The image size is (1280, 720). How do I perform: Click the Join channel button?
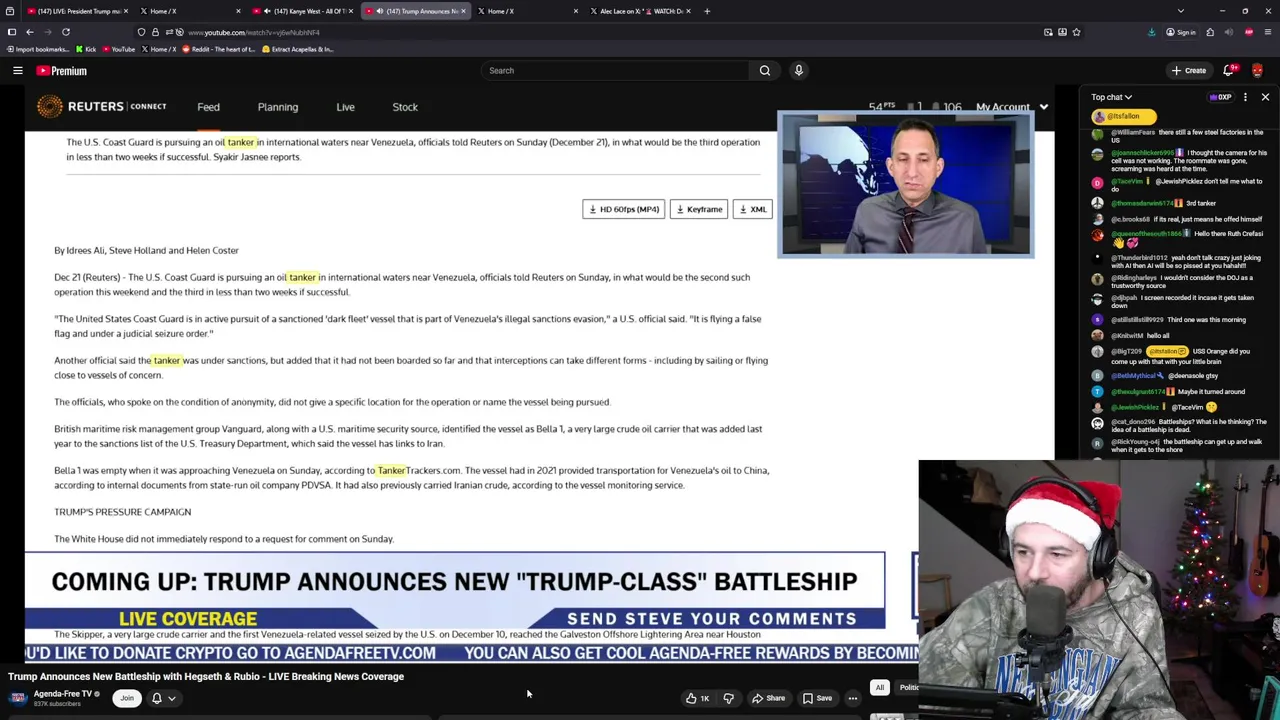tap(126, 698)
